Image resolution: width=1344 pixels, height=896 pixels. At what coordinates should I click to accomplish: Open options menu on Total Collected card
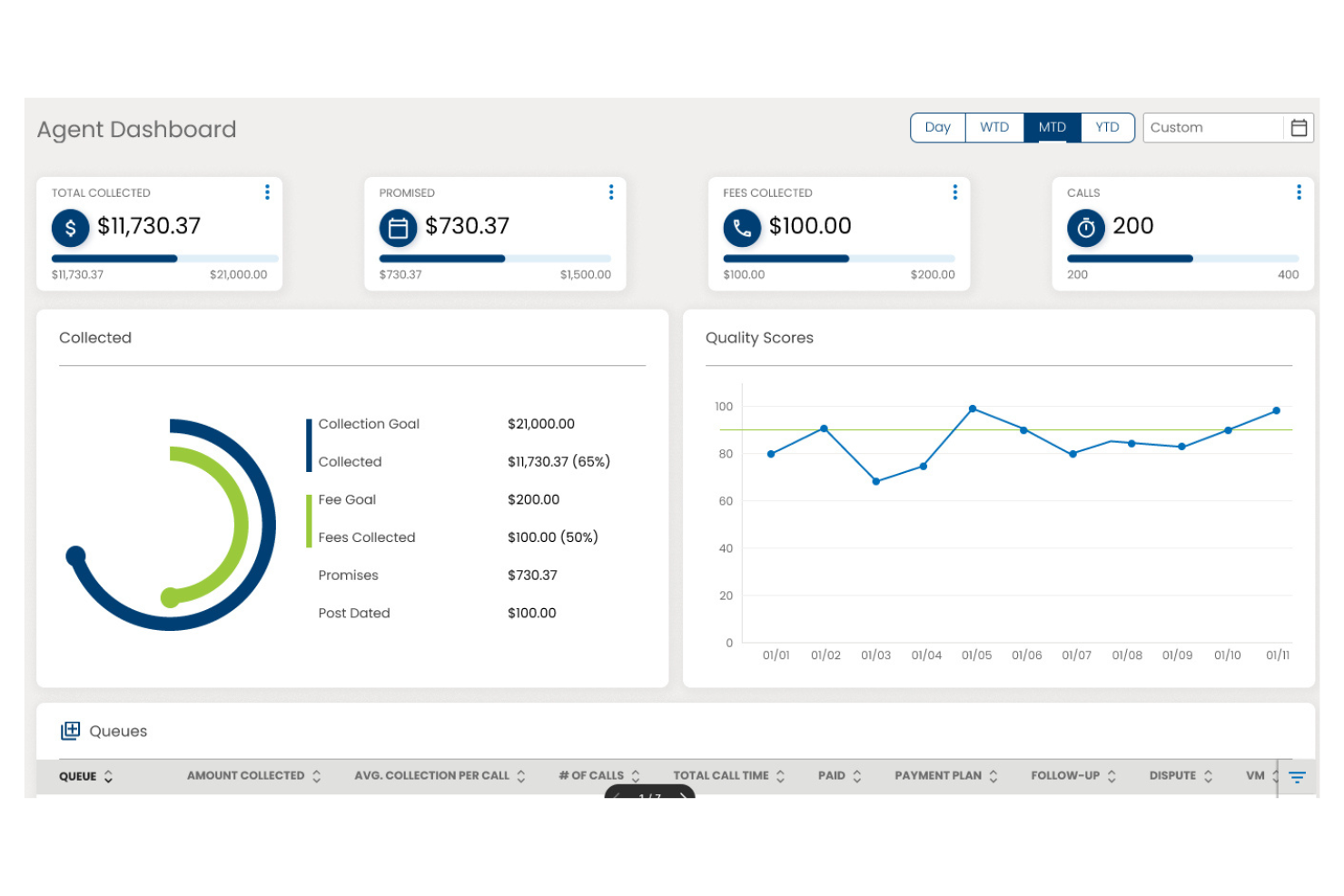pos(267,192)
